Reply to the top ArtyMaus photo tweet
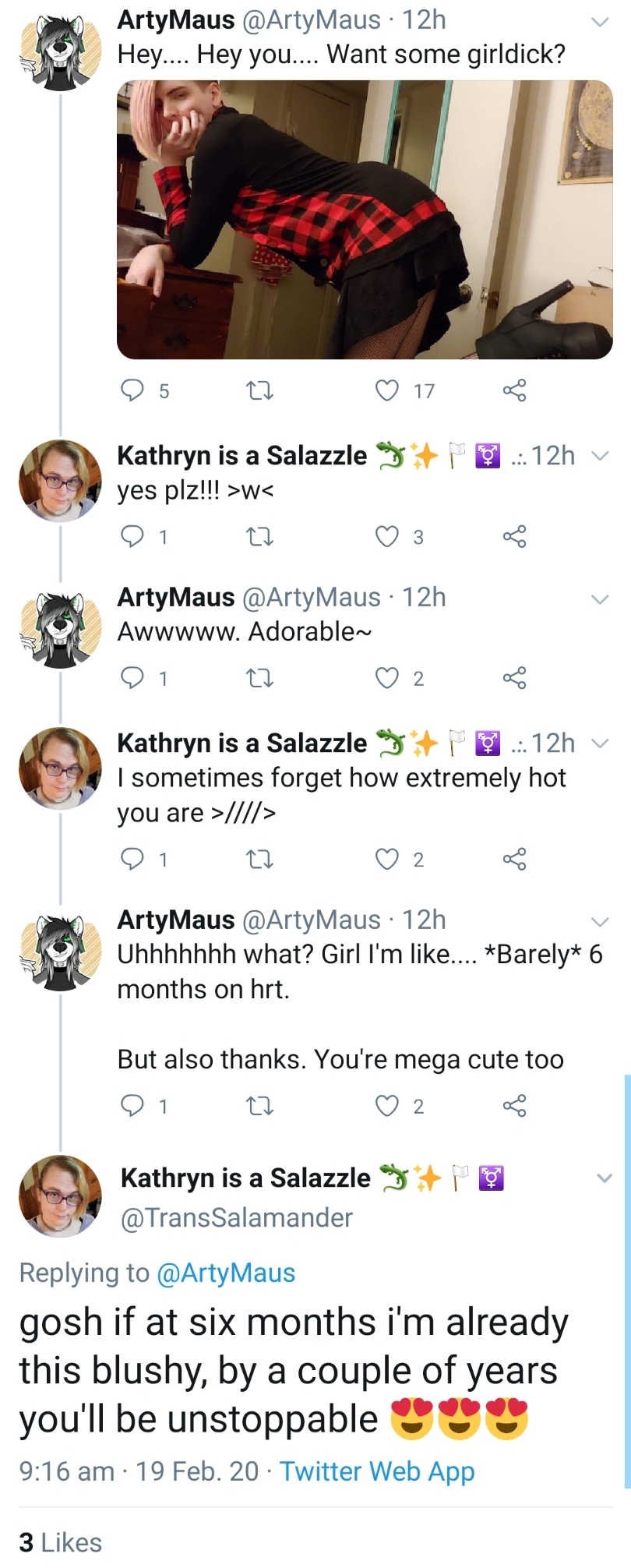 [132, 390]
